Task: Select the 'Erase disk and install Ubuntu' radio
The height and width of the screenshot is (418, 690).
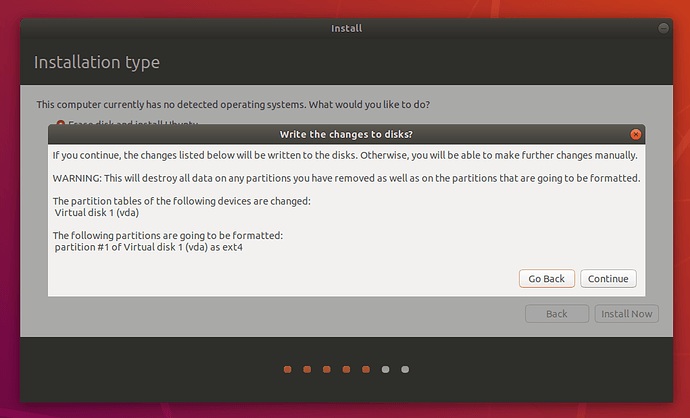Action: (x=61, y=125)
